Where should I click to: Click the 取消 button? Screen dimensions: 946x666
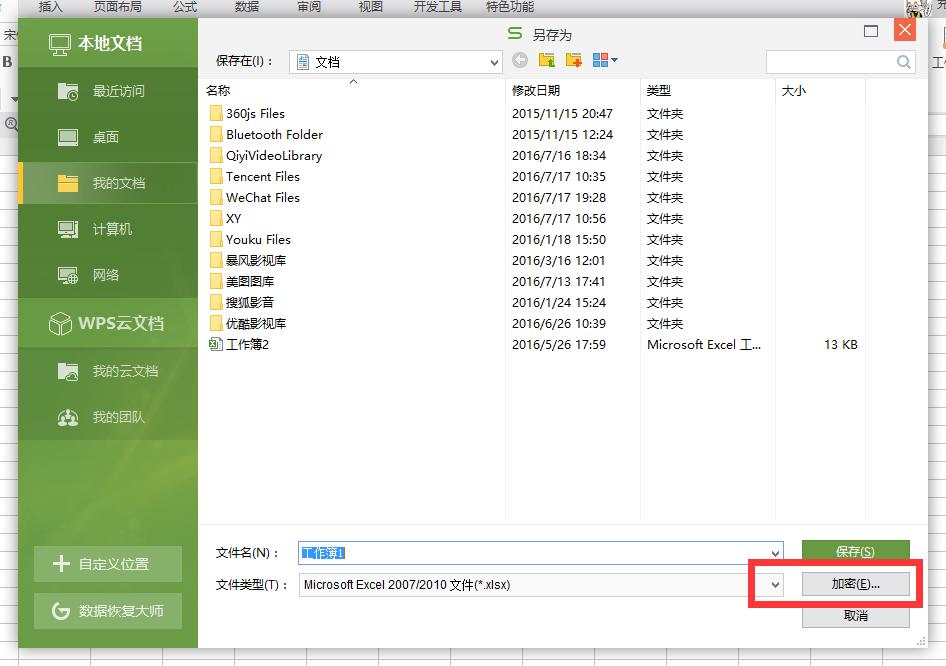coord(856,616)
